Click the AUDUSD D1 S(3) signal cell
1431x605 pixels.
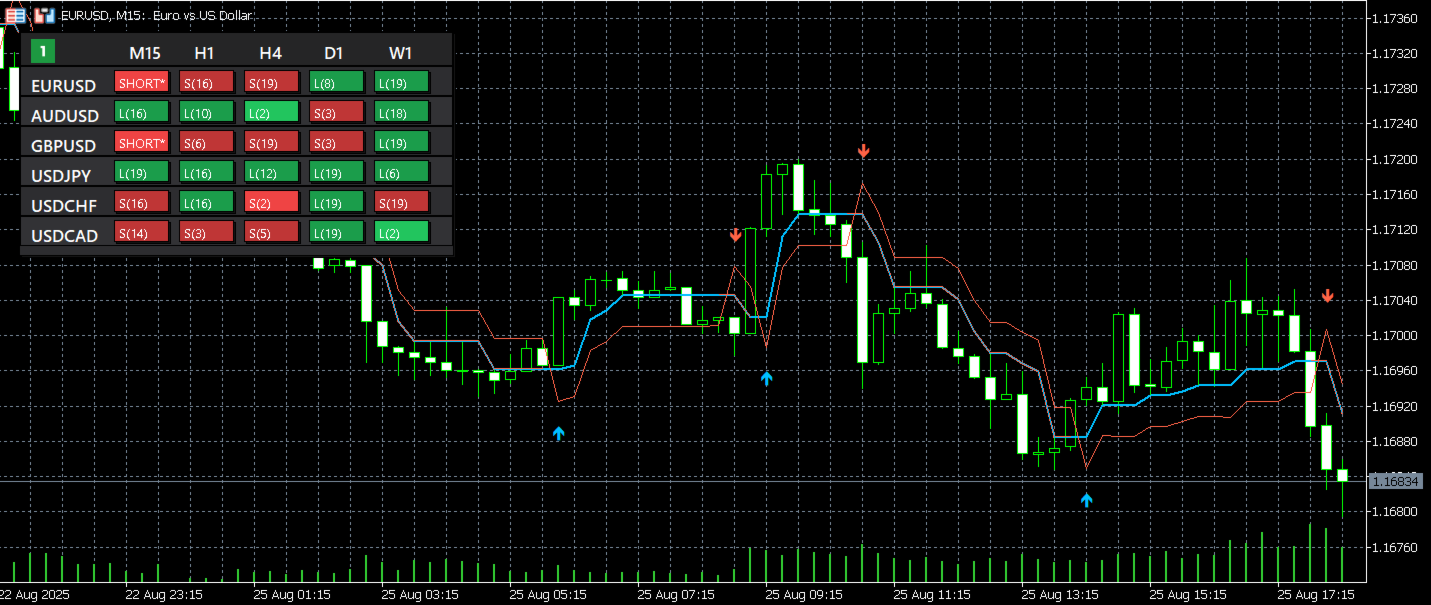[x=337, y=112]
